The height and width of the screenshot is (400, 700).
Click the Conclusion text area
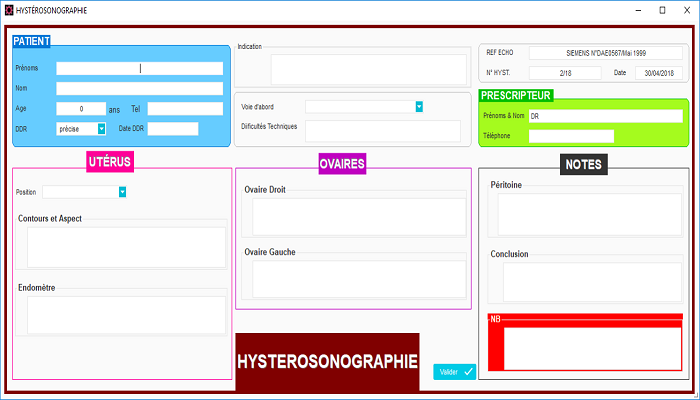[590, 282]
